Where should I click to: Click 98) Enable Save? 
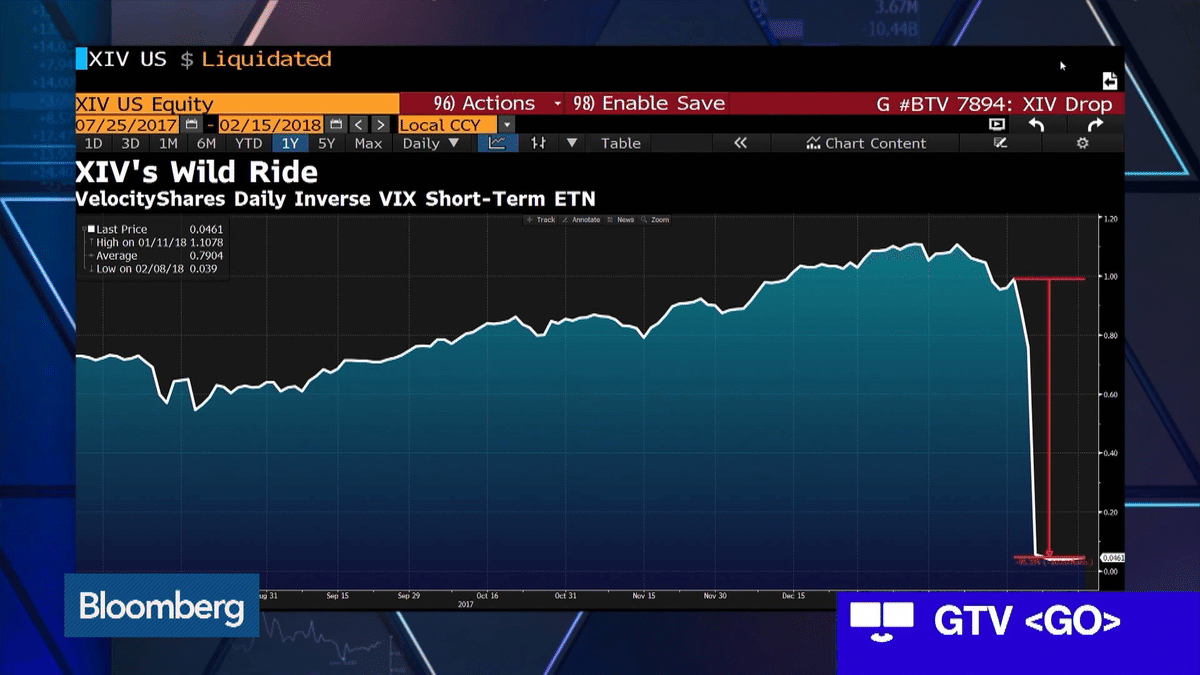649,104
